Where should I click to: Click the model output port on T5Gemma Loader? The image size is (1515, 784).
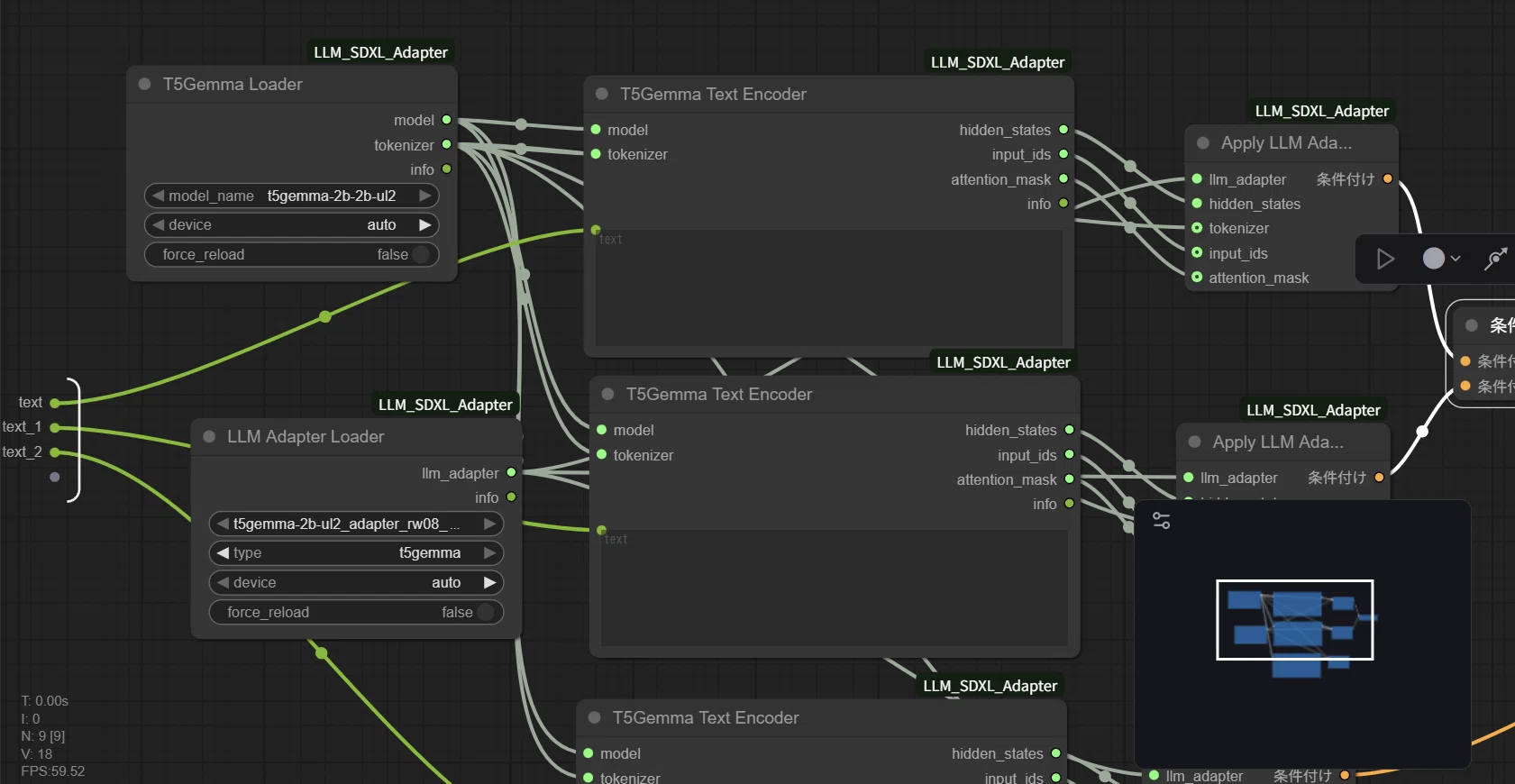(x=446, y=120)
